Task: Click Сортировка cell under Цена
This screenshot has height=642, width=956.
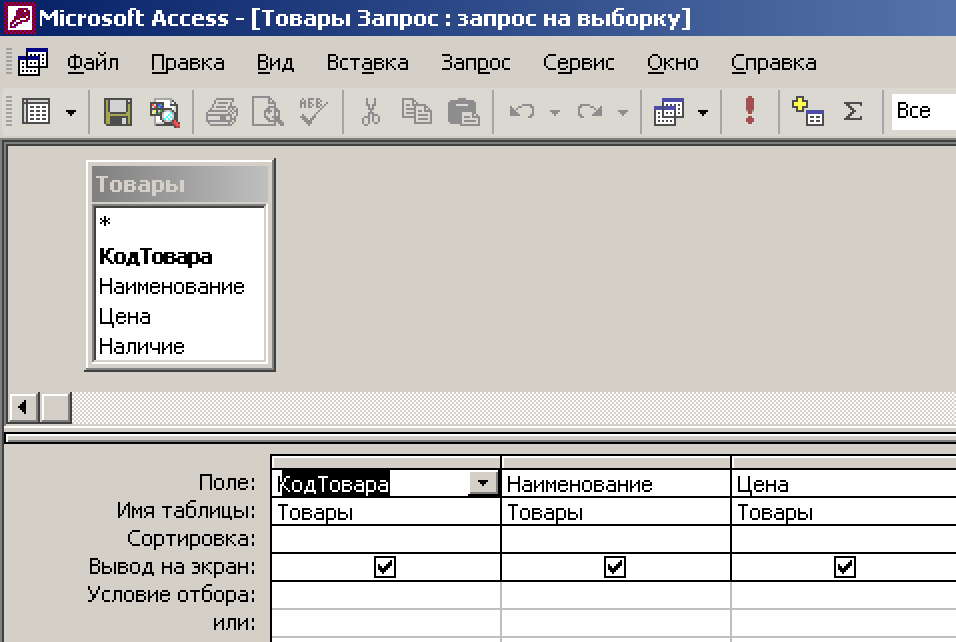Action: 844,540
